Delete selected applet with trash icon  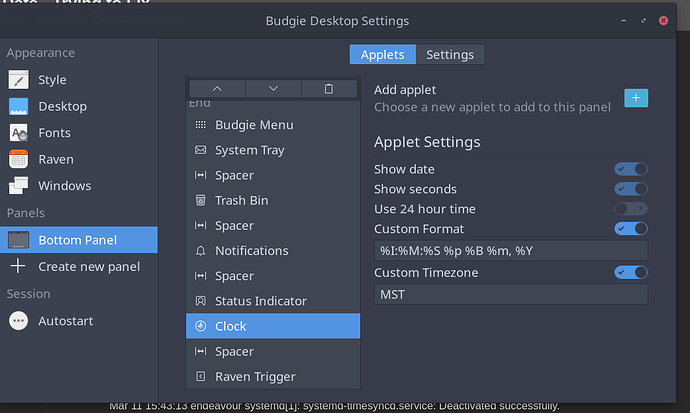click(329, 89)
